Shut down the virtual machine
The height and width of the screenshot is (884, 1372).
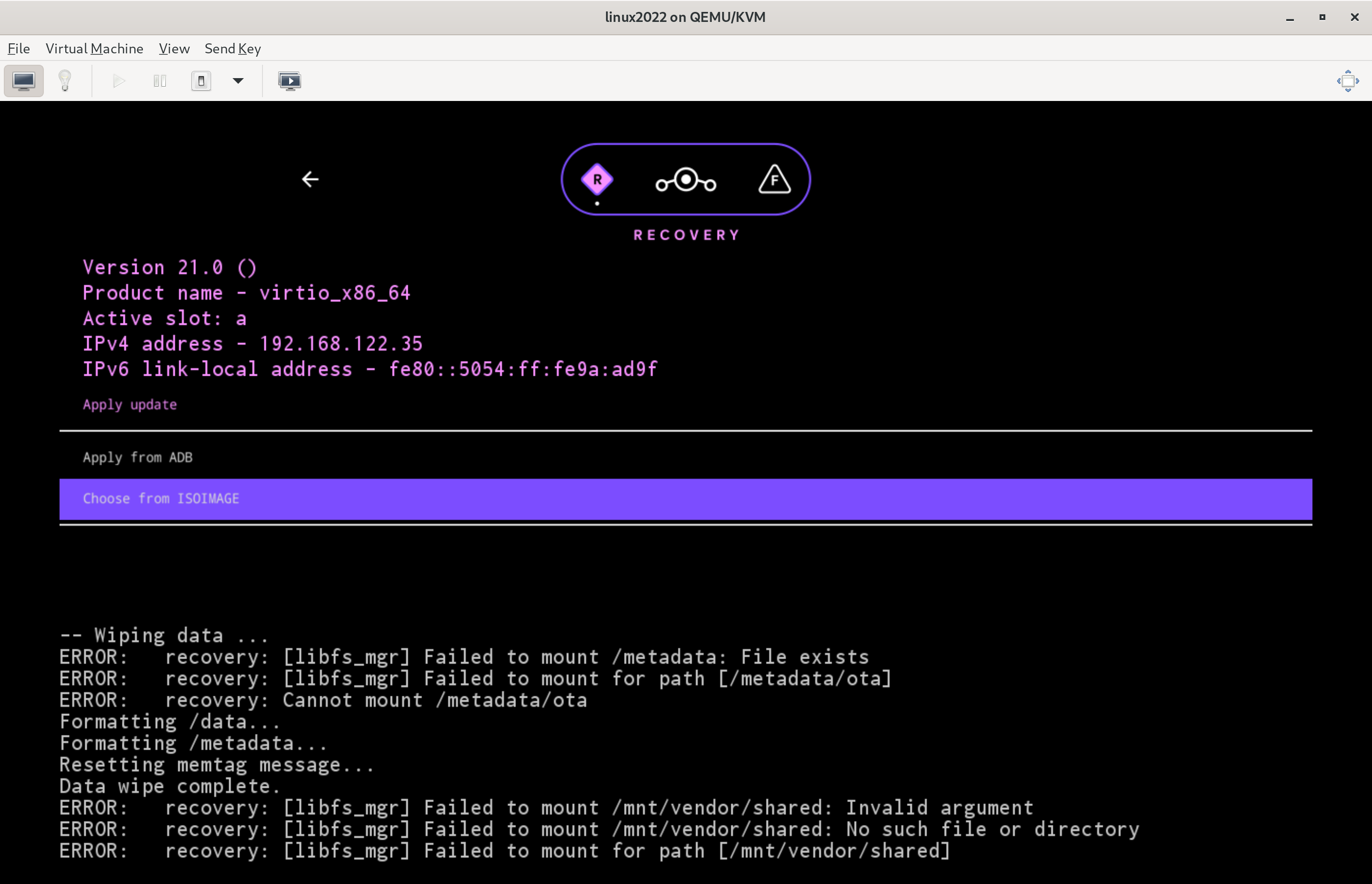pyautogui.click(x=201, y=81)
